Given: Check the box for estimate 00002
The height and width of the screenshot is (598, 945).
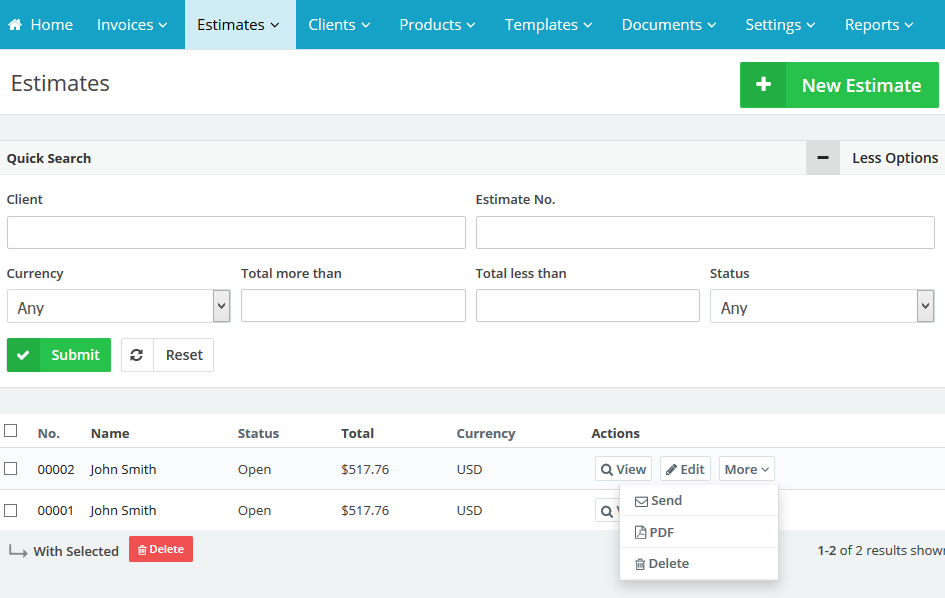Looking at the screenshot, I should coord(11,468).
